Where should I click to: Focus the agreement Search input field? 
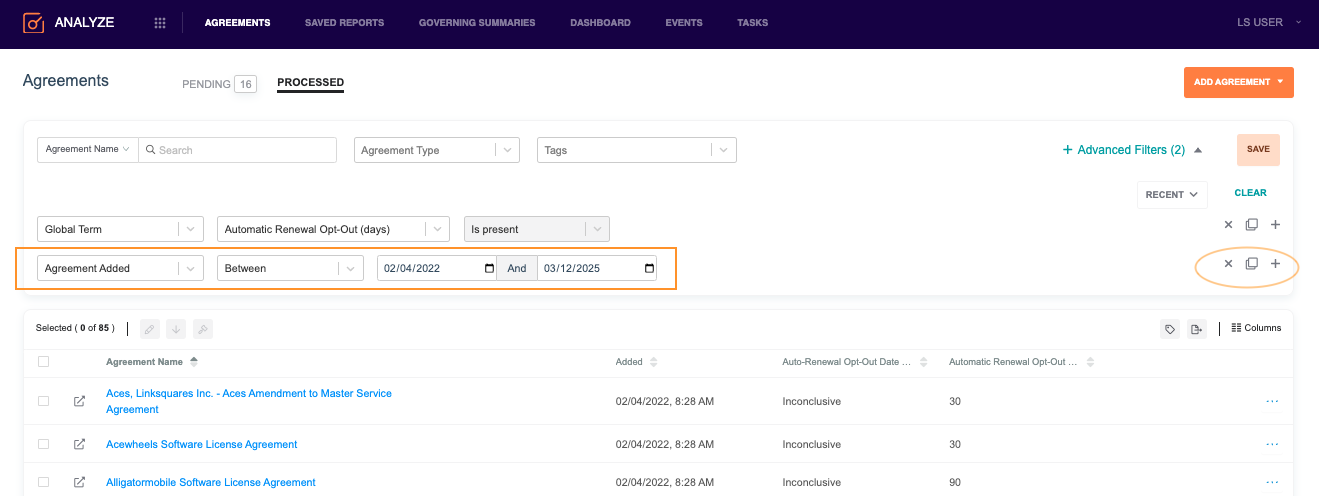pyautogui.click(x=238, y=149)
